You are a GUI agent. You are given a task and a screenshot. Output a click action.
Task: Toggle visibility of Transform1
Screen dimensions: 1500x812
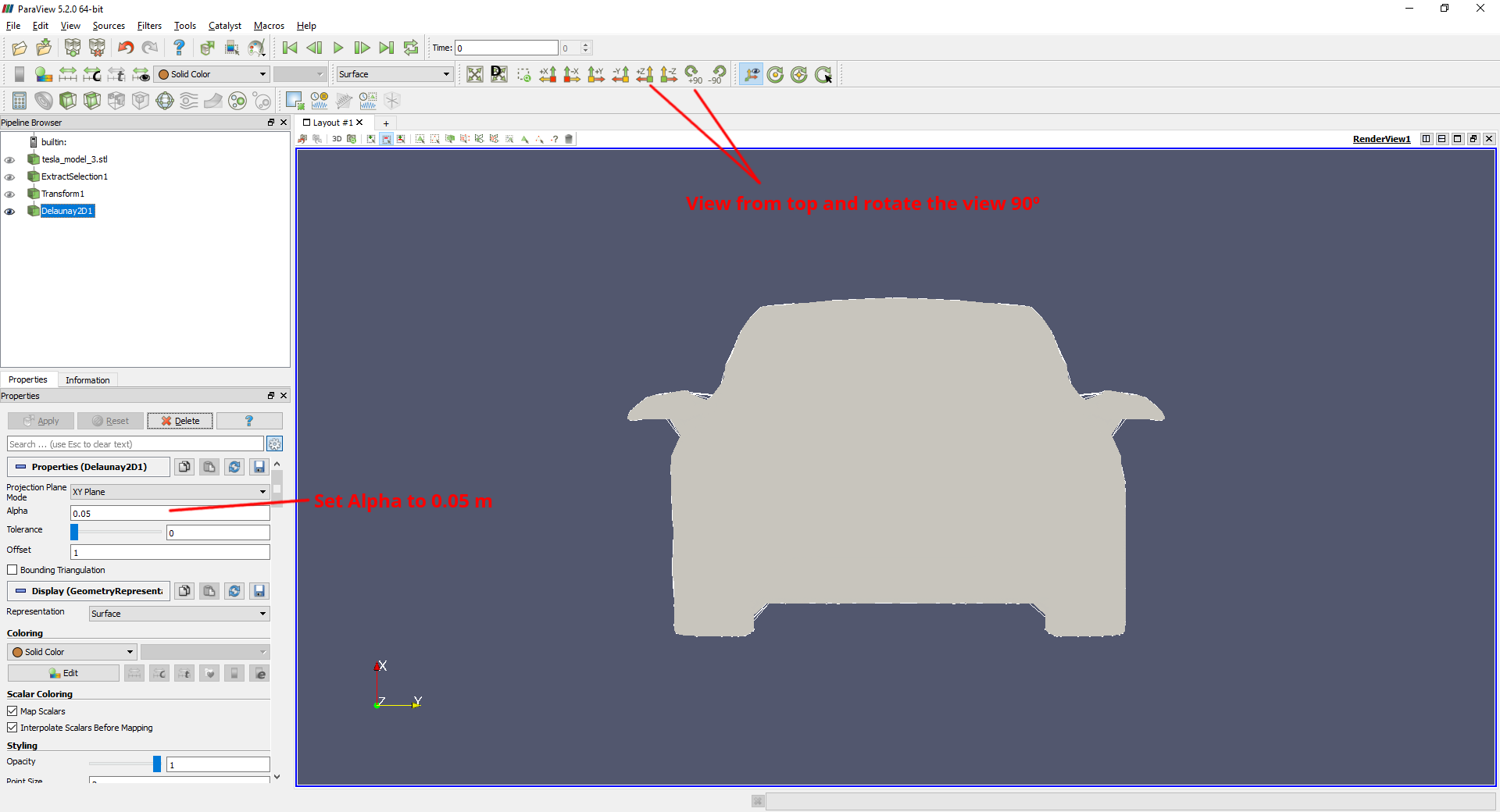click(9, 194)
